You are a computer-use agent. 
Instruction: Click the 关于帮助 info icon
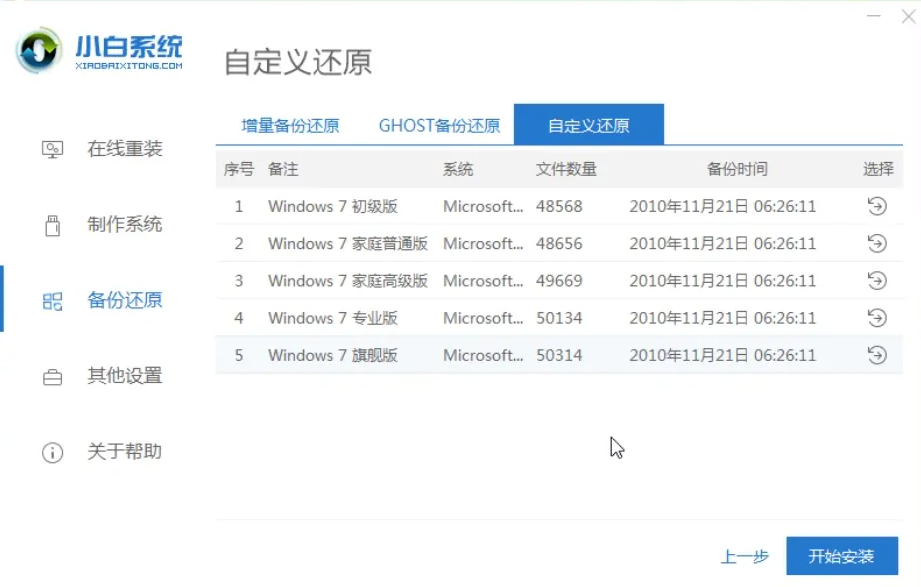click(x=52, y=453)
